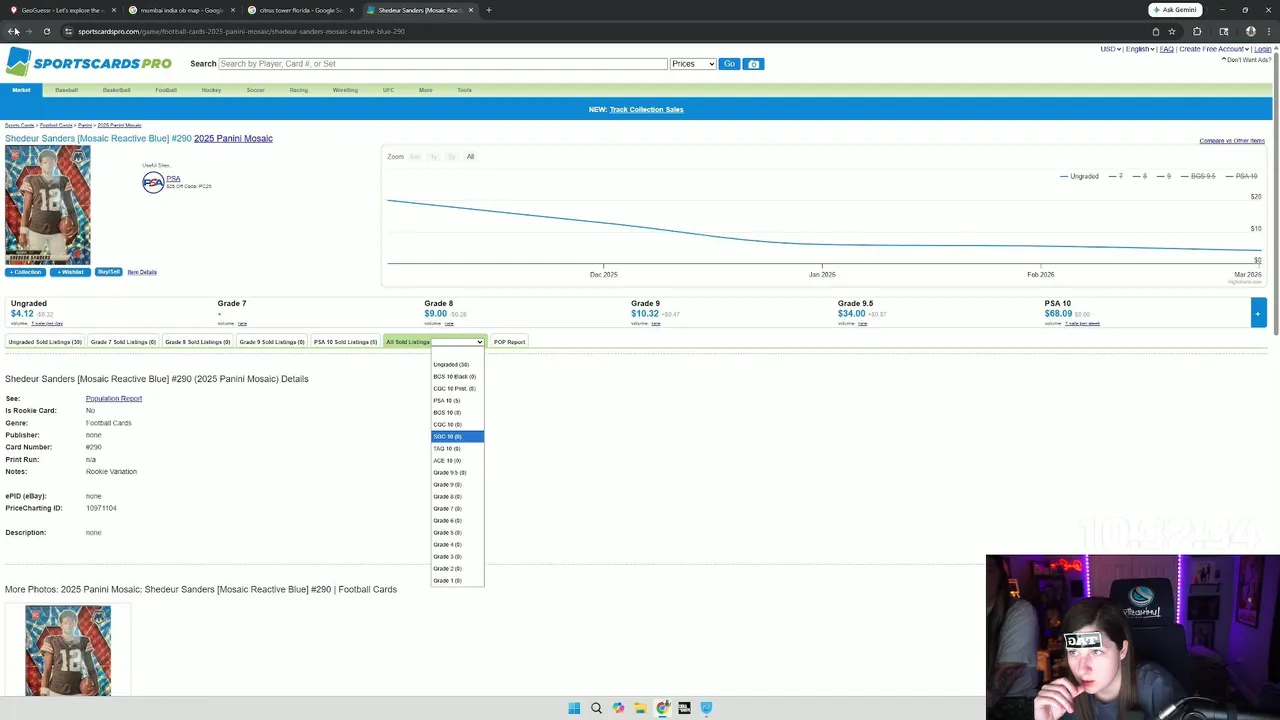Click Compare vs Other Items link
Viewport: 1280px width, 720px height.
point(1232,141)
